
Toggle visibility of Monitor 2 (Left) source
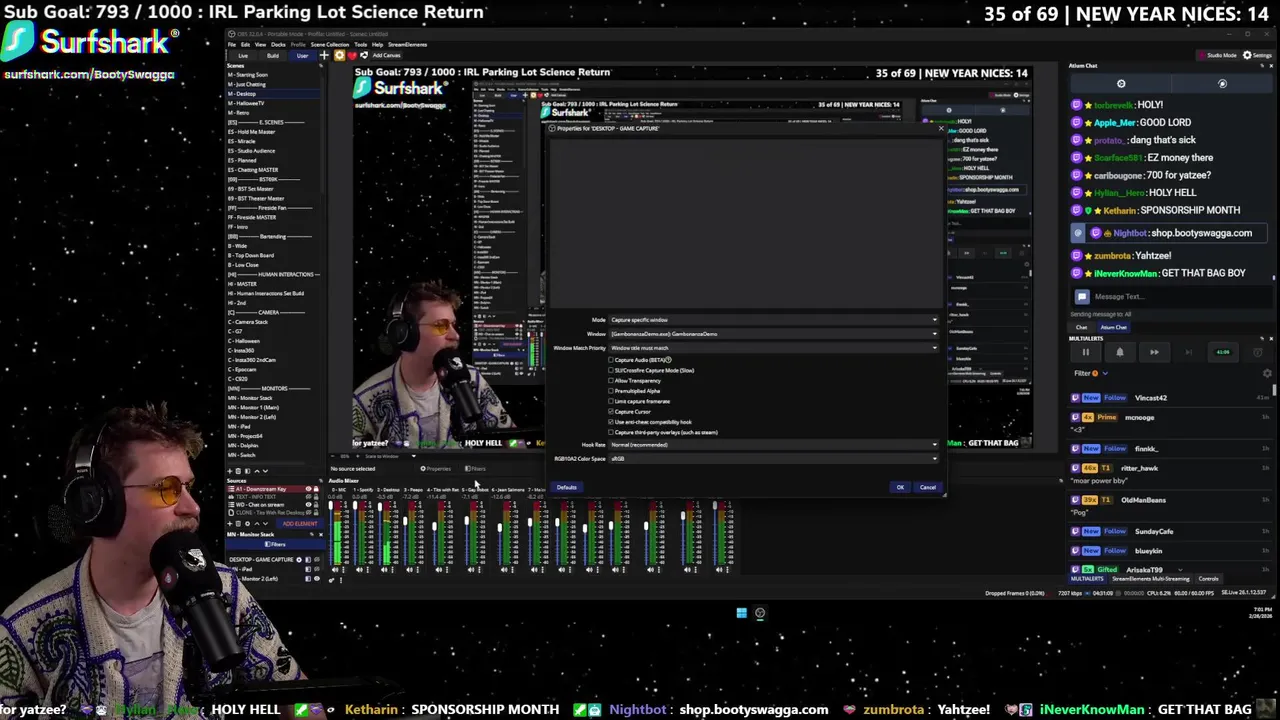point(317,578)
